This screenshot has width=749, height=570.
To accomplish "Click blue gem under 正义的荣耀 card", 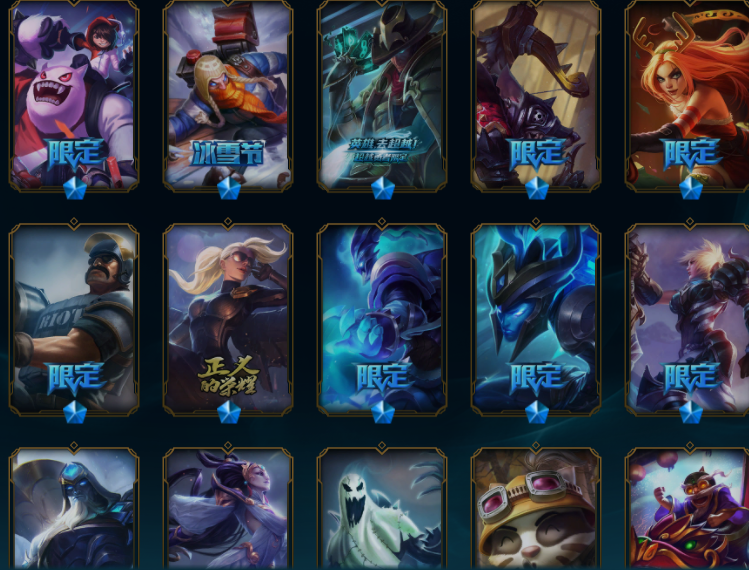I will pos(229,412).
